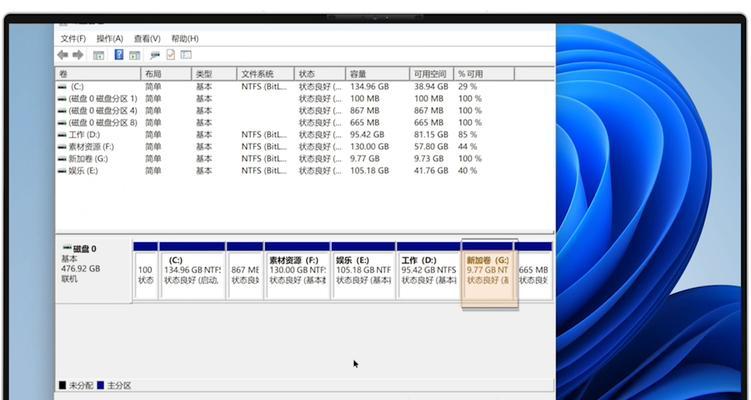
Task: Click drive icon of 磁盘 0 磁盘分区 4 row
Action: coord(62,111)
